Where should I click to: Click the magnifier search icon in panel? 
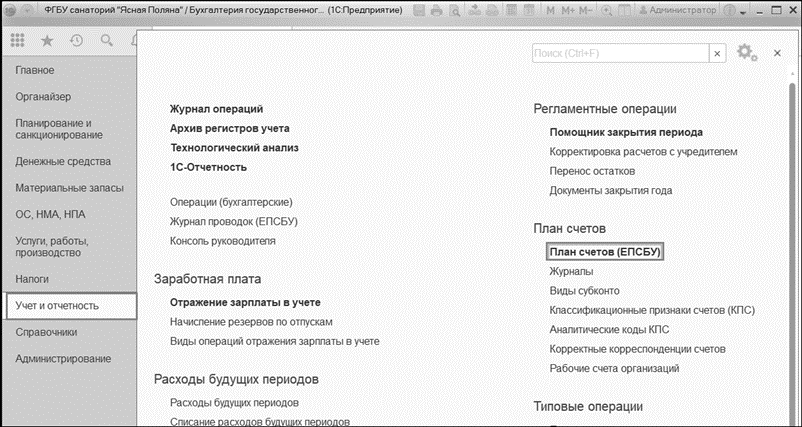coord(106,41)
